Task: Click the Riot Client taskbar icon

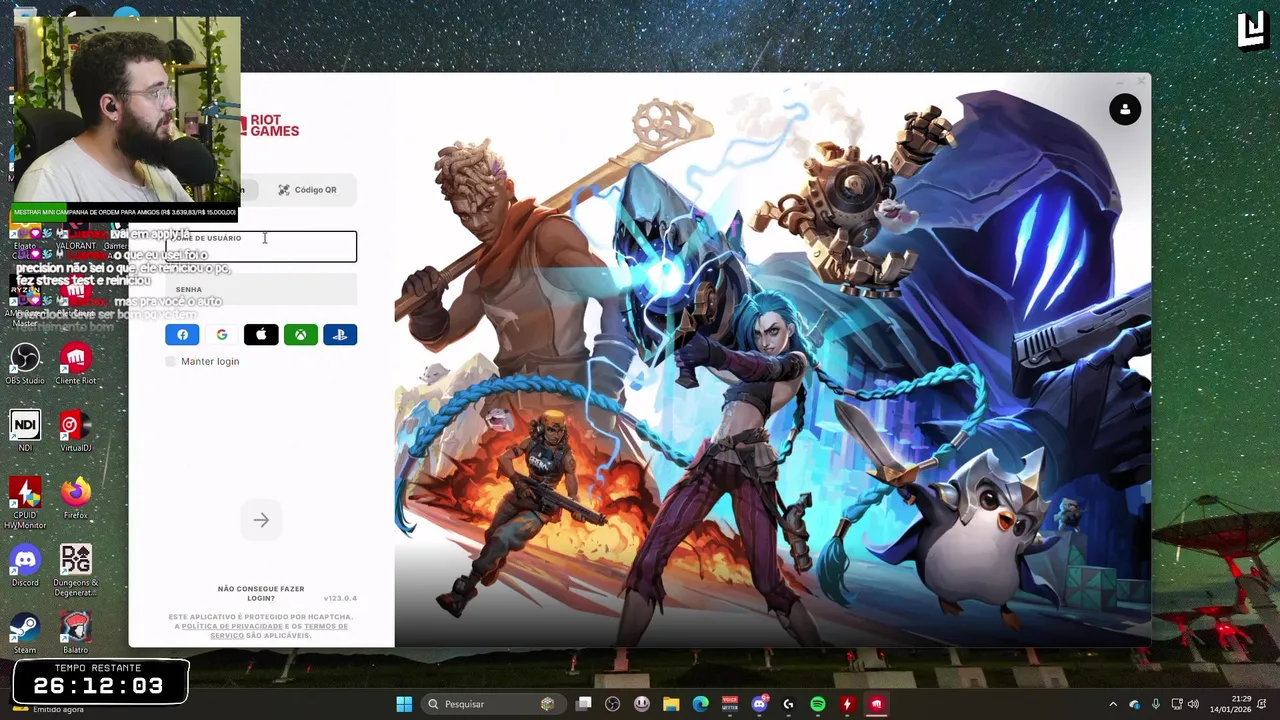Action: (876, 704)
